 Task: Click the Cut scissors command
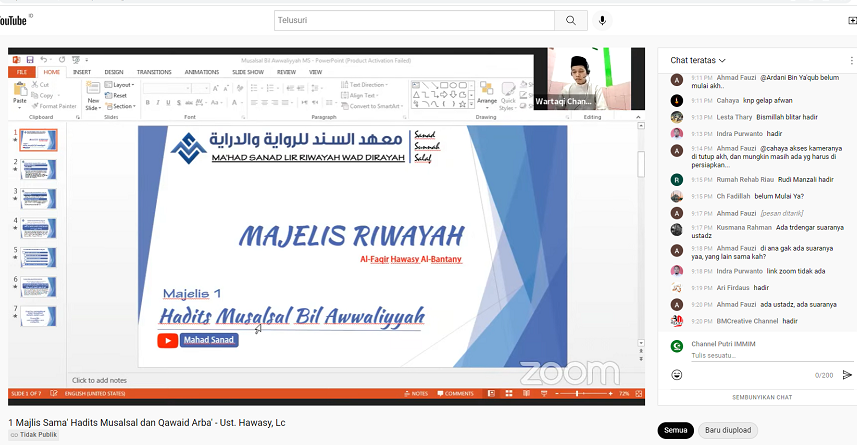point(40,85)
